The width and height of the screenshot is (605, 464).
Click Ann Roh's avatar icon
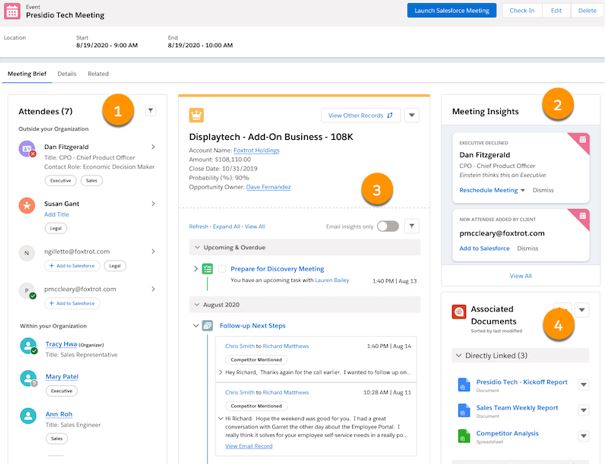pos(28,416)
